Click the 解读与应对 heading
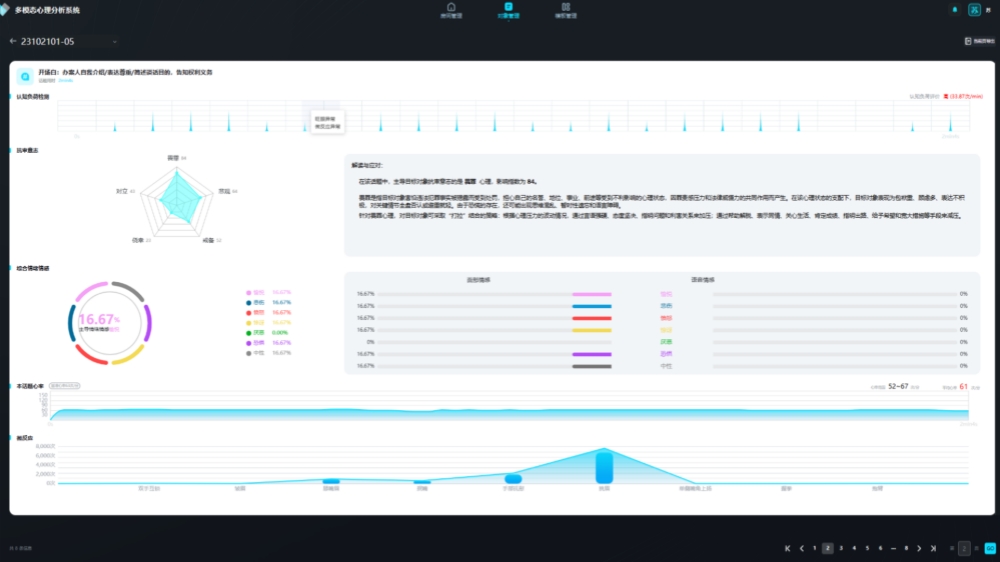 pyautogui.click(x=367, y=165)
